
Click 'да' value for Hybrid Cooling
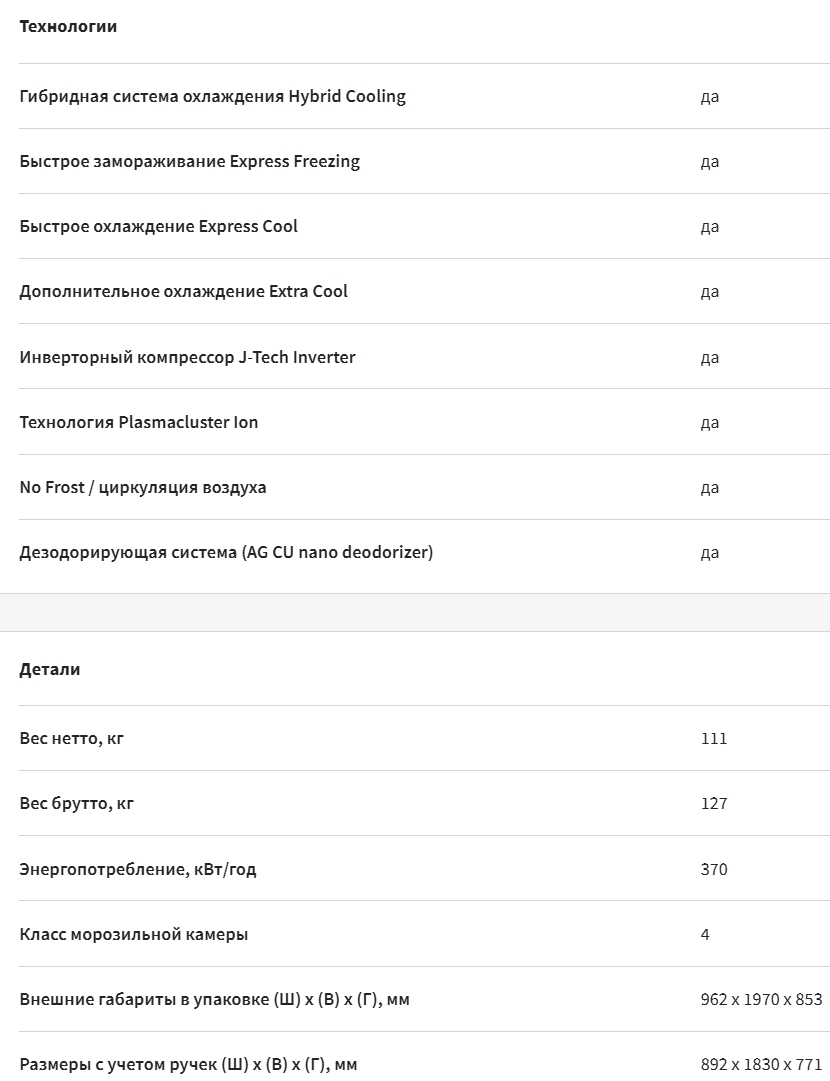tap(709, 97)
